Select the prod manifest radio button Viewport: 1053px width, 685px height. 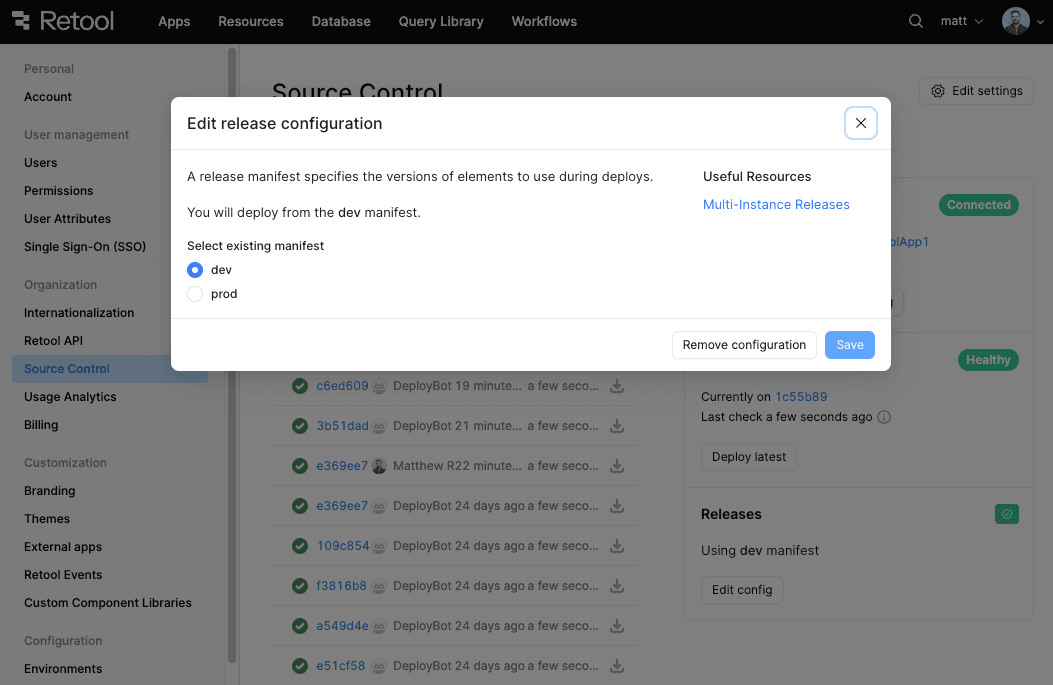click(195, 294)
